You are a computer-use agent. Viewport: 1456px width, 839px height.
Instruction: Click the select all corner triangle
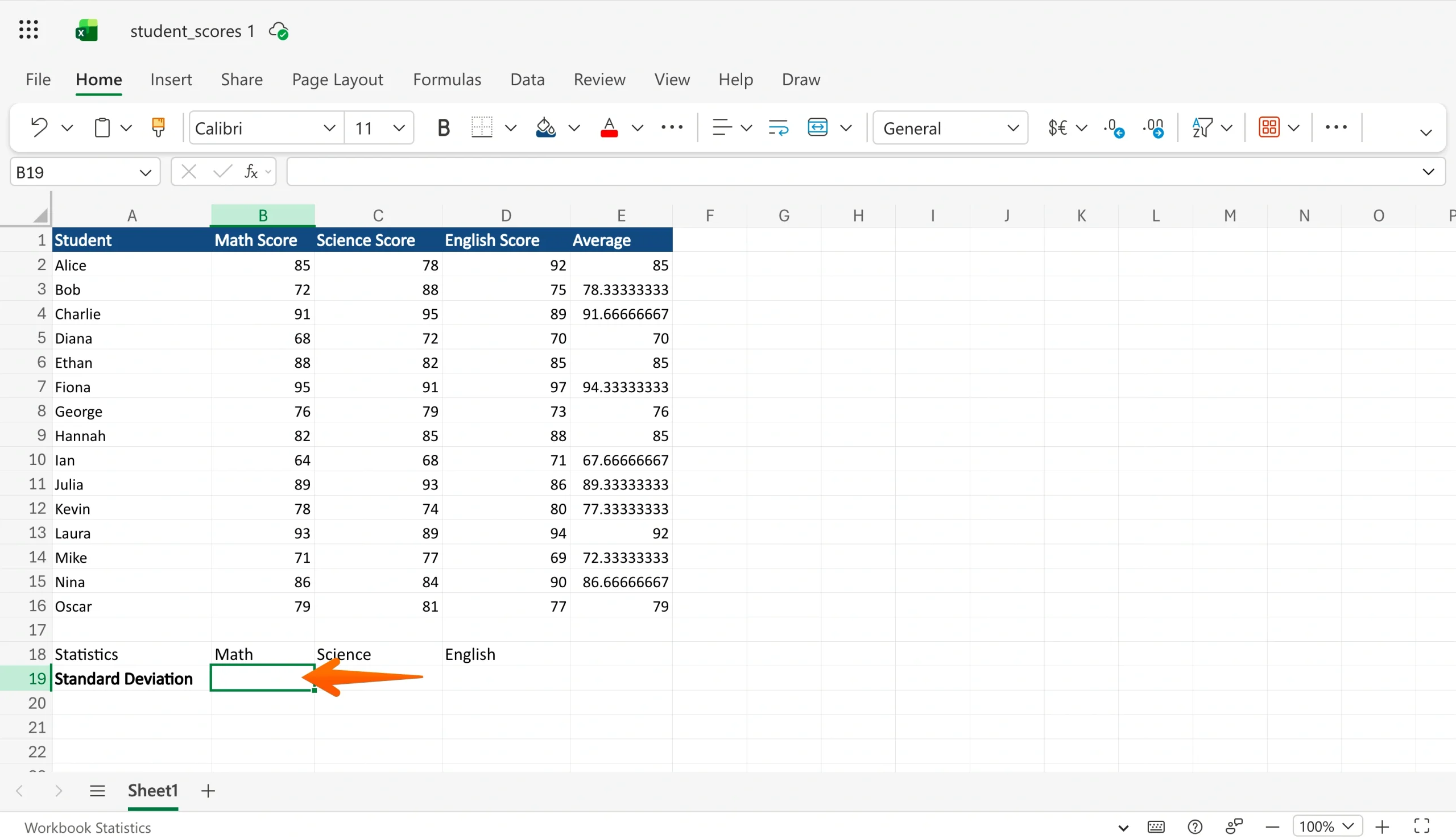pyautogui.click(x=40, y=215)
